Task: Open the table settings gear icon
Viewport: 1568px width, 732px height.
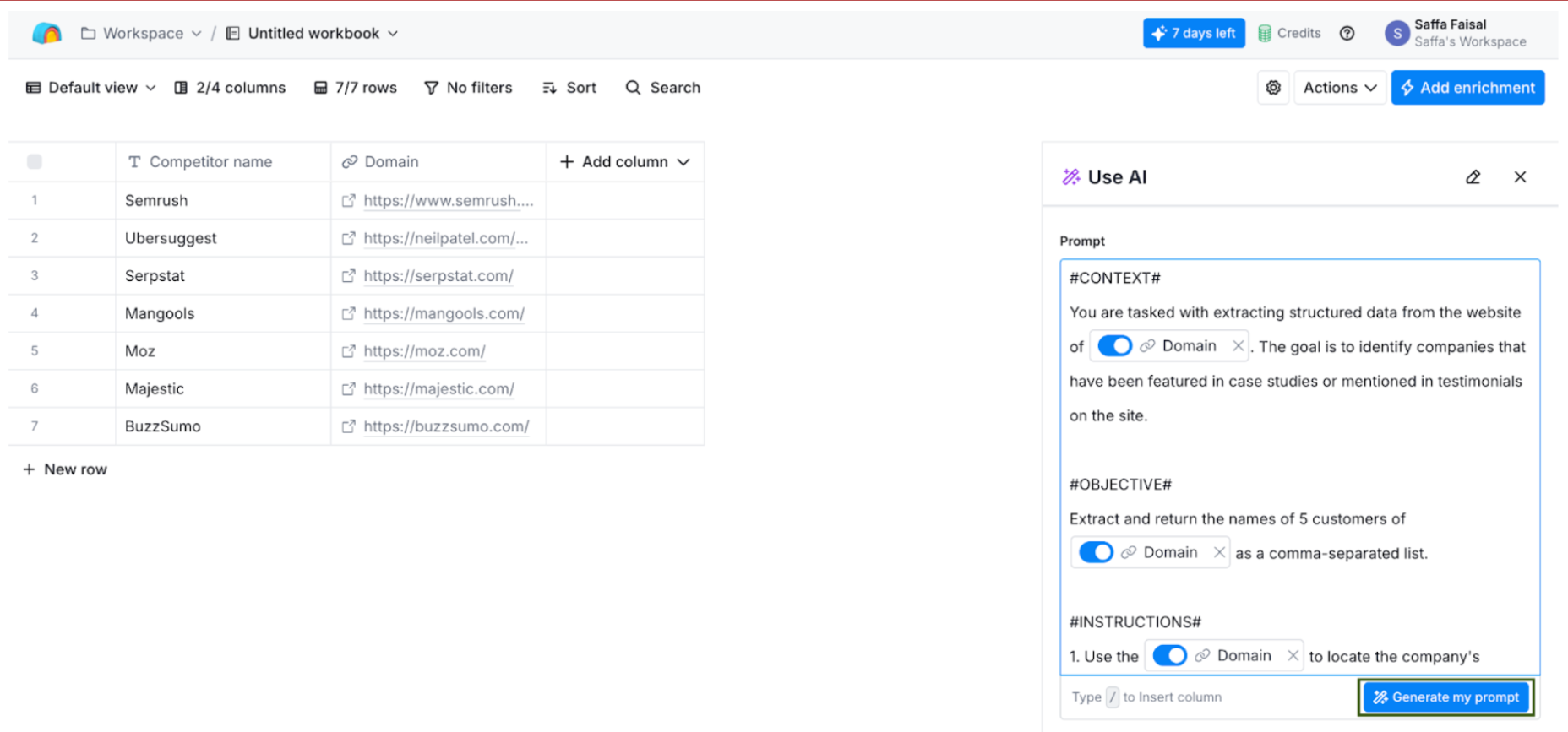Action: (x=1273, y=88)
